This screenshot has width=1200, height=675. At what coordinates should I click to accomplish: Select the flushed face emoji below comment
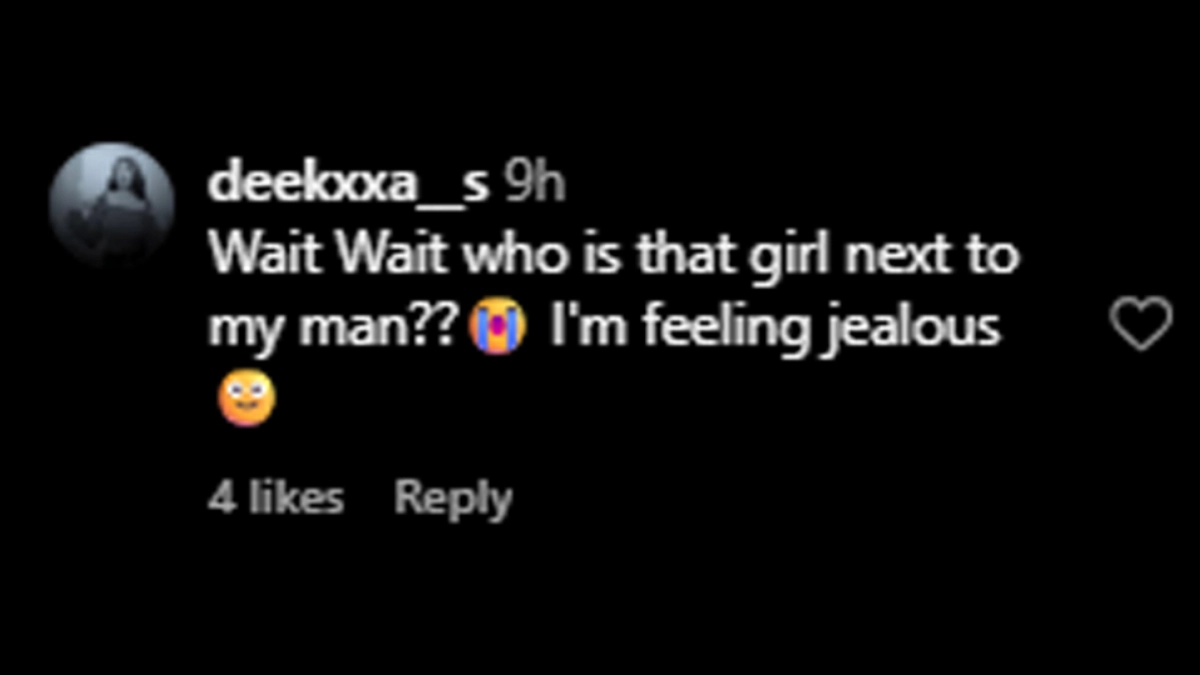coord(245,401)
